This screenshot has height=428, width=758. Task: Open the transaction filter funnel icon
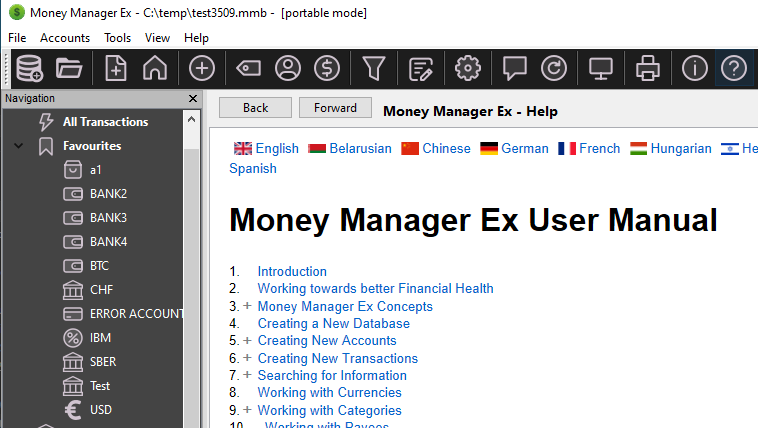374,68
